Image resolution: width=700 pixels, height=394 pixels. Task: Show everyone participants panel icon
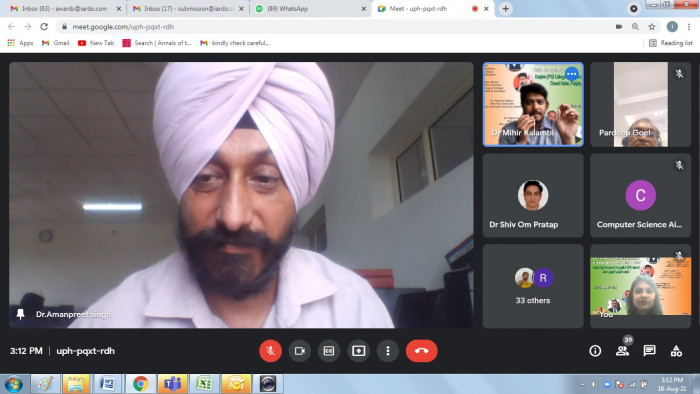point(622,351)
